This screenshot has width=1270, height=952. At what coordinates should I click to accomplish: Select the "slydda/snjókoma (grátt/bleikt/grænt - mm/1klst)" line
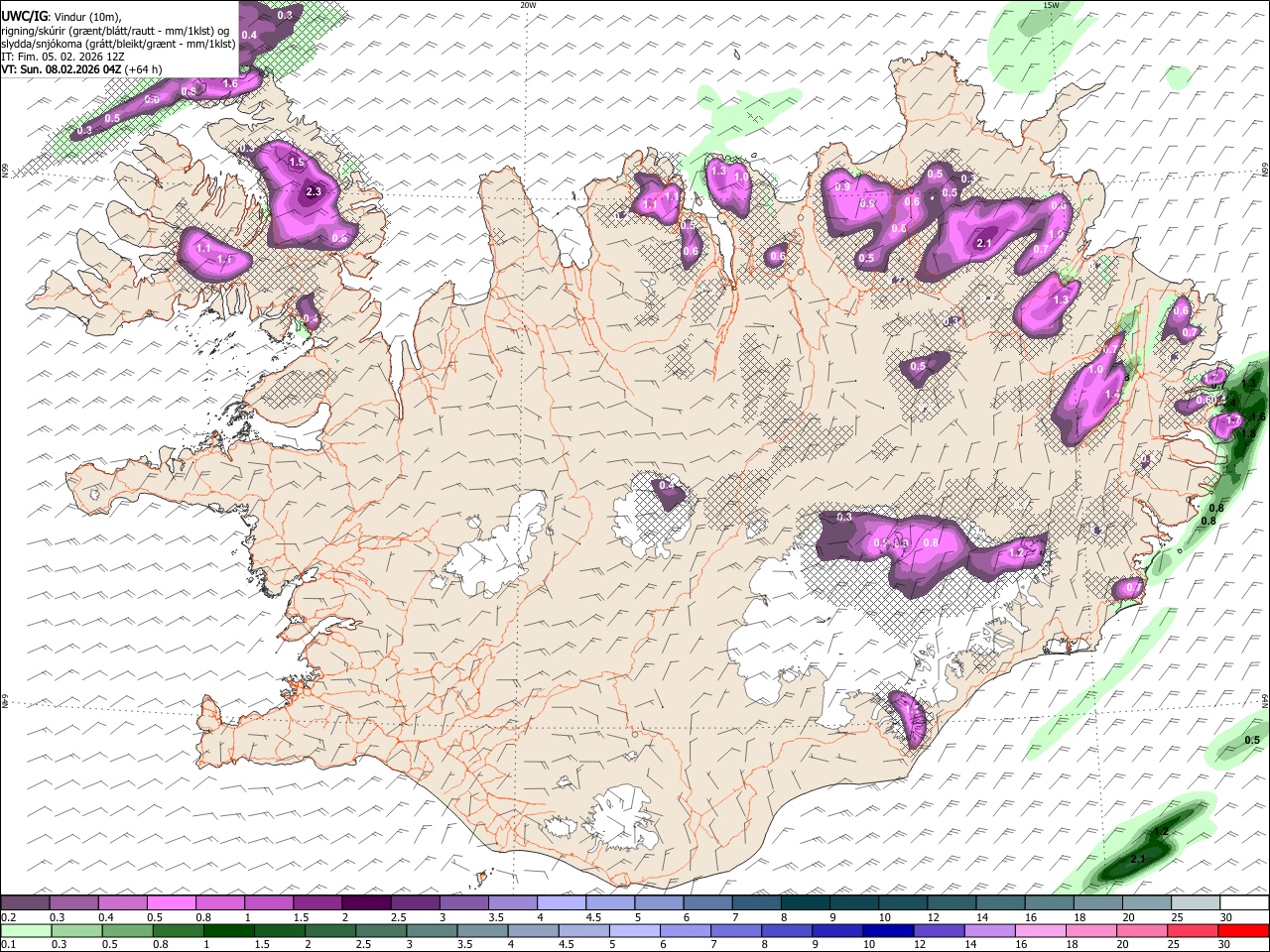118,44
